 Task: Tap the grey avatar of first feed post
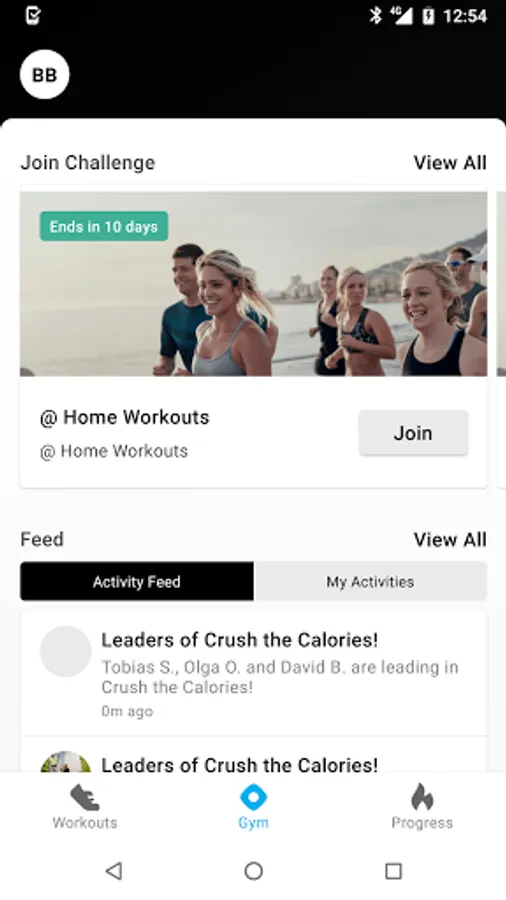point(65,651)
